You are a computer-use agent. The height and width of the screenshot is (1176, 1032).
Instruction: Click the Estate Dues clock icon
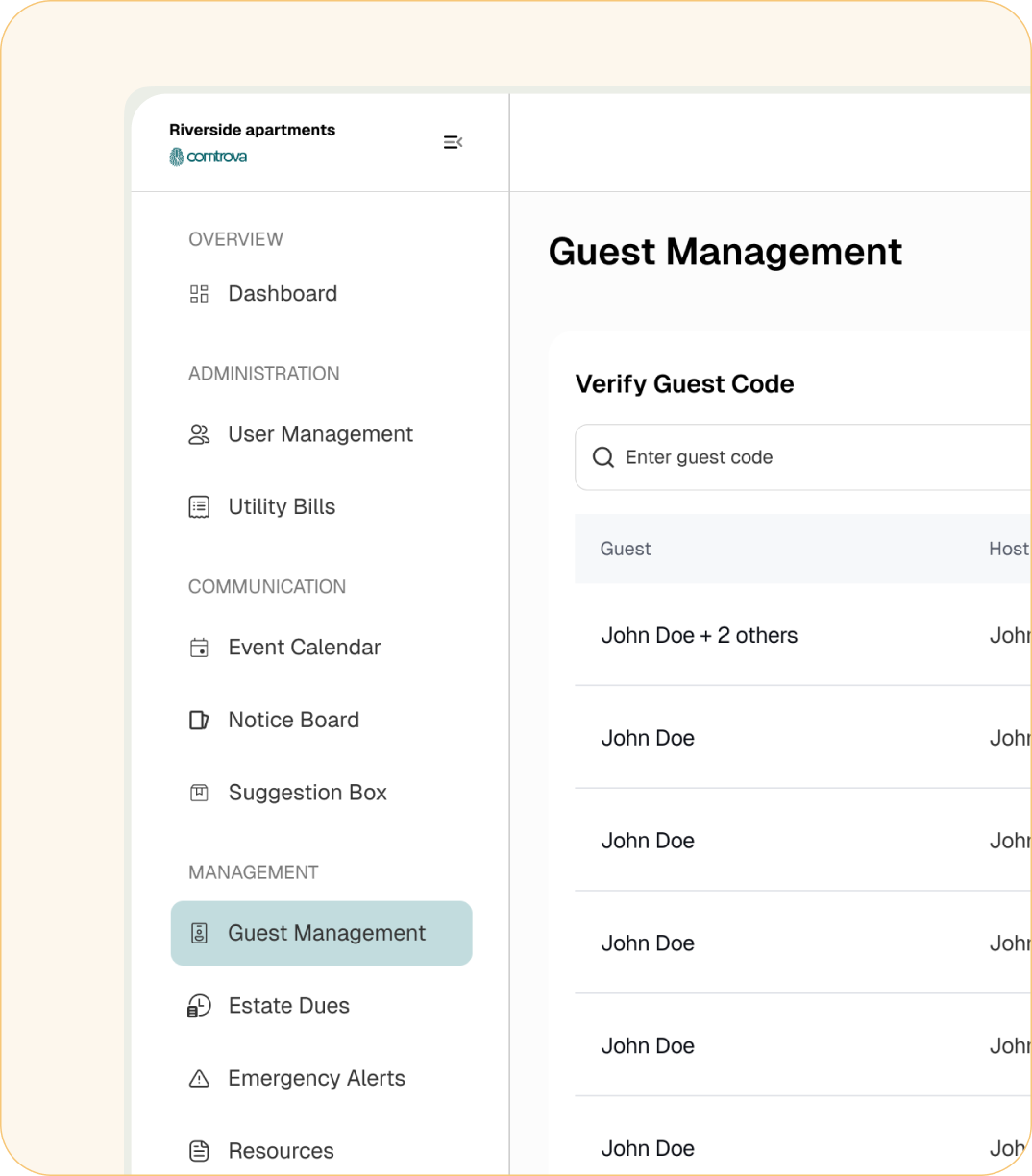(x=199, y=1006)
